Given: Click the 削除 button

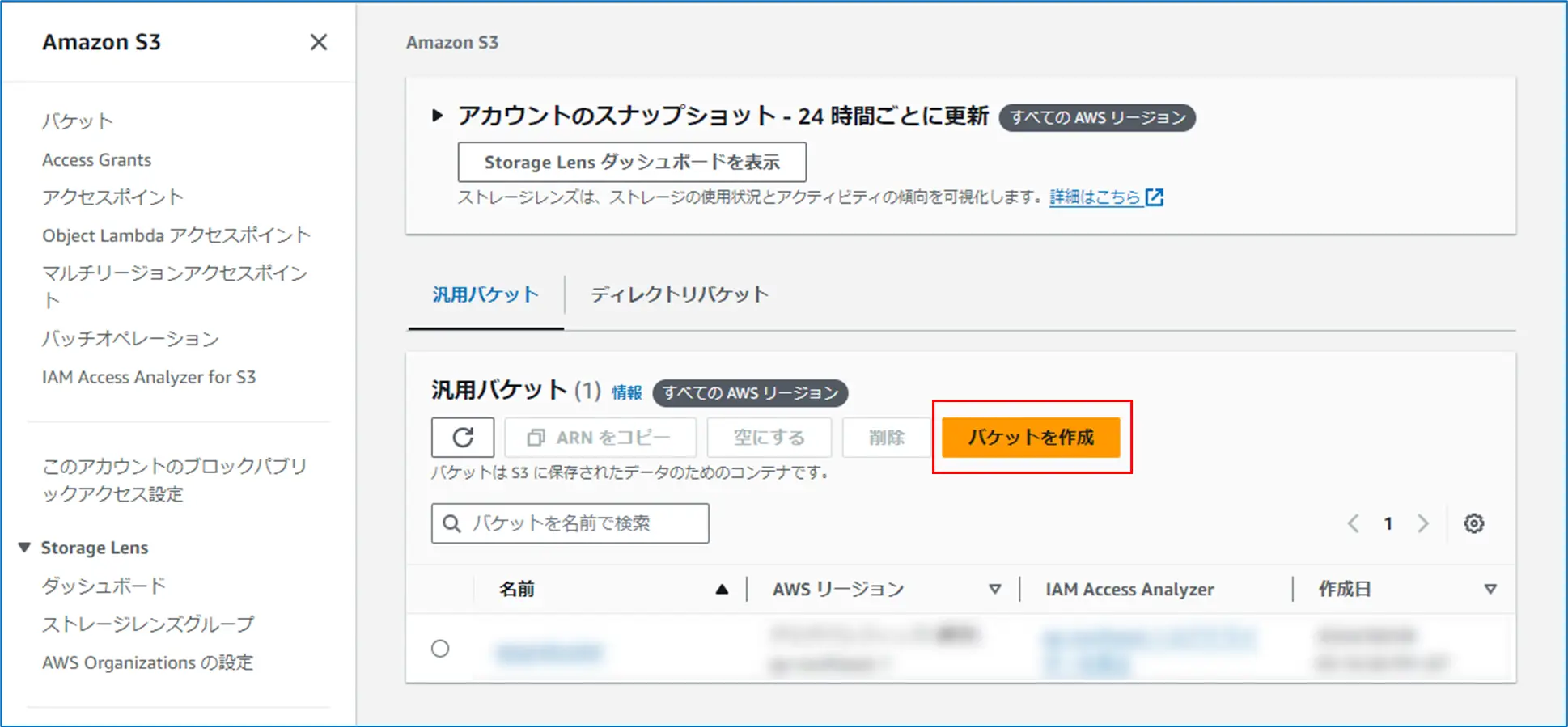Looking at the screenshot, I should [x=887, y=438].
